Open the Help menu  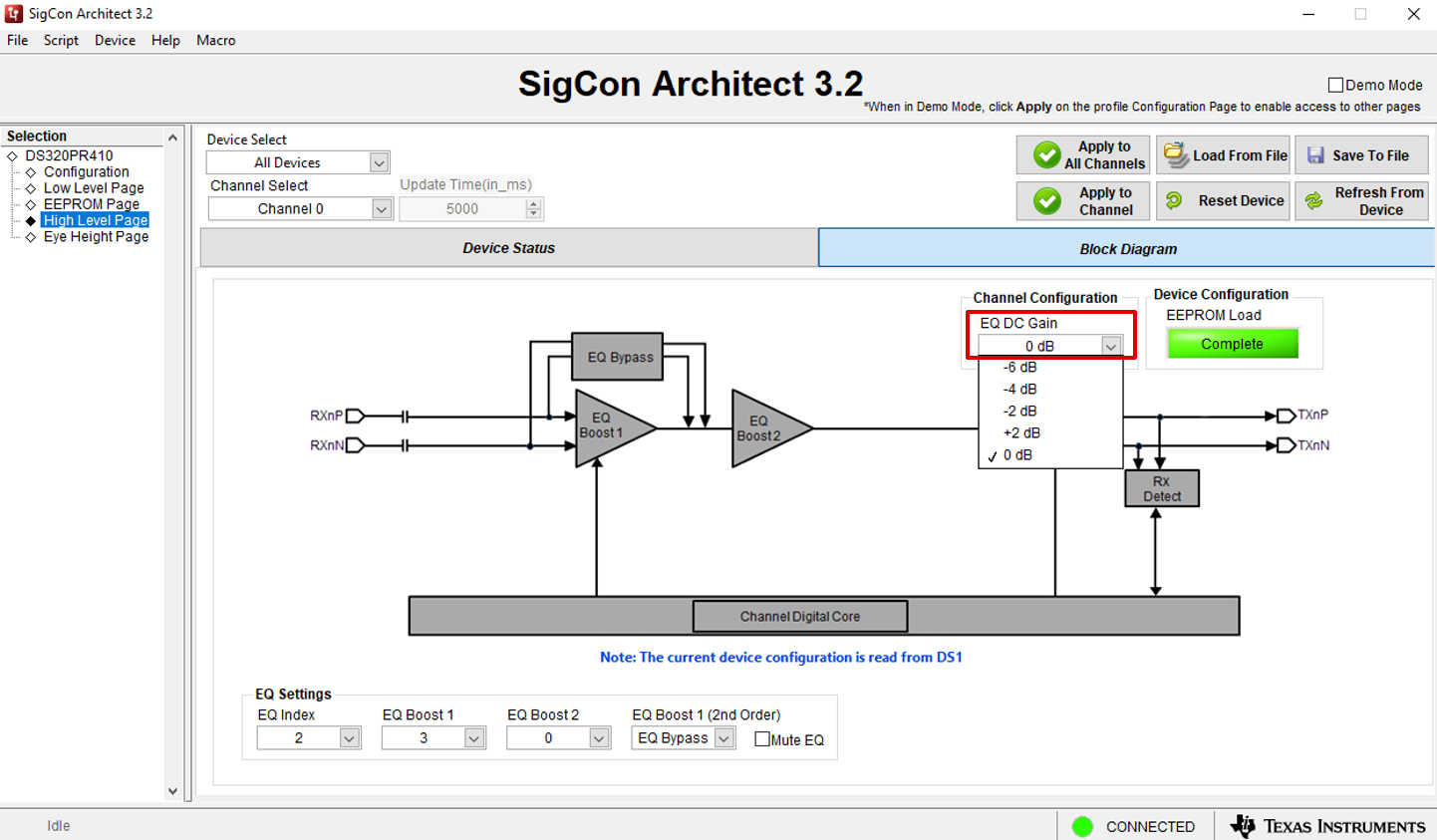pyautogui.click(x=165, y=41)
